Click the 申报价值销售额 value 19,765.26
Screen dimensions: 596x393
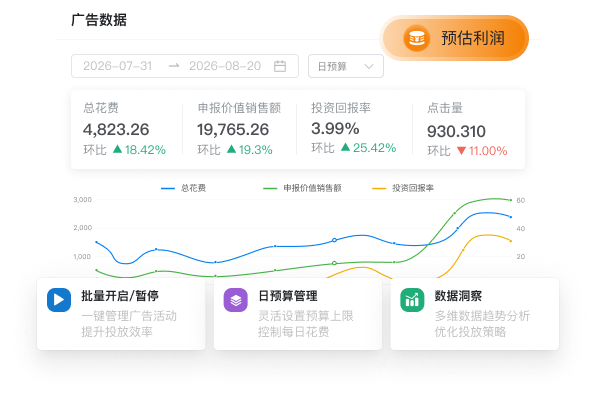(233, 130)
